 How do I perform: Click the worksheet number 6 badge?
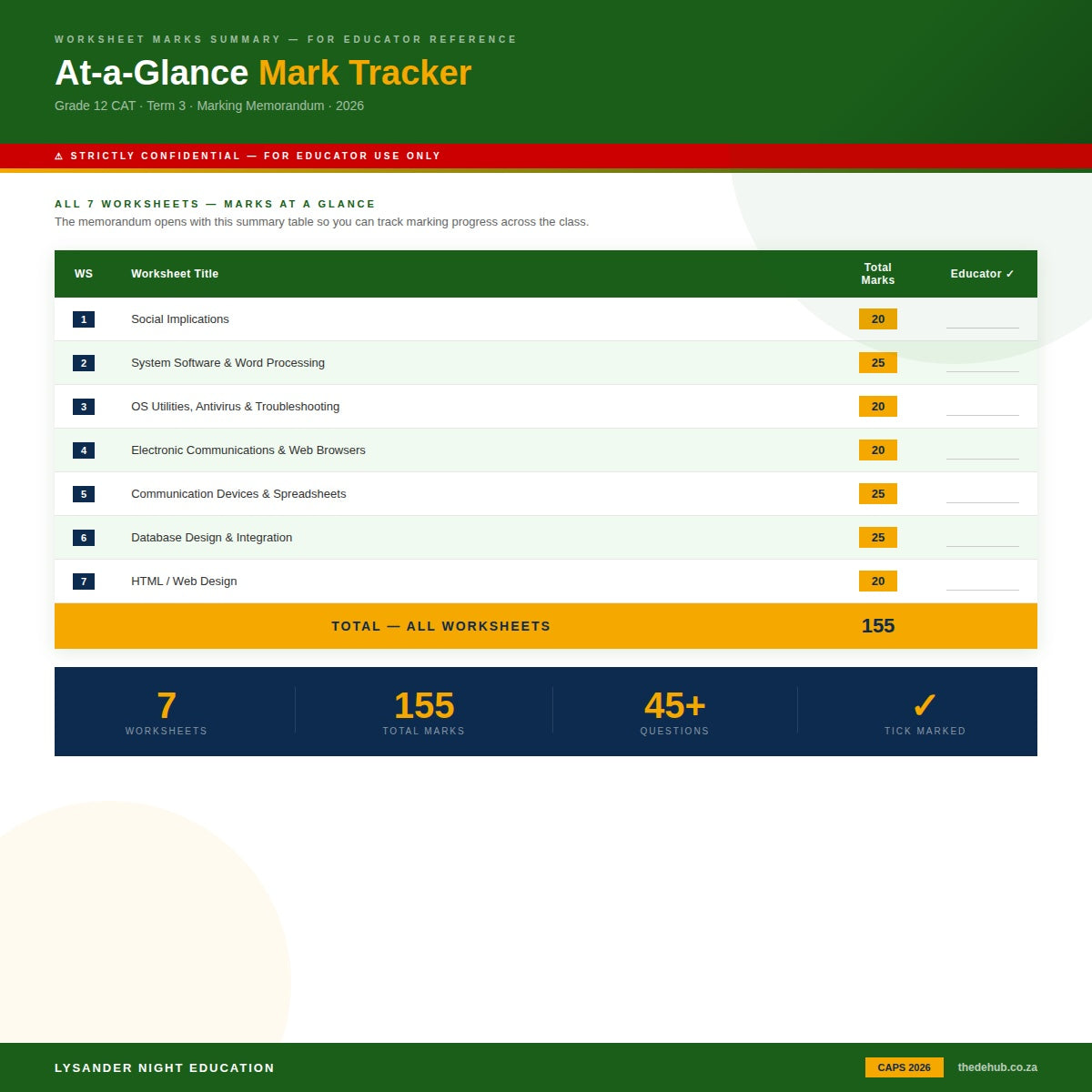[84, 538]
